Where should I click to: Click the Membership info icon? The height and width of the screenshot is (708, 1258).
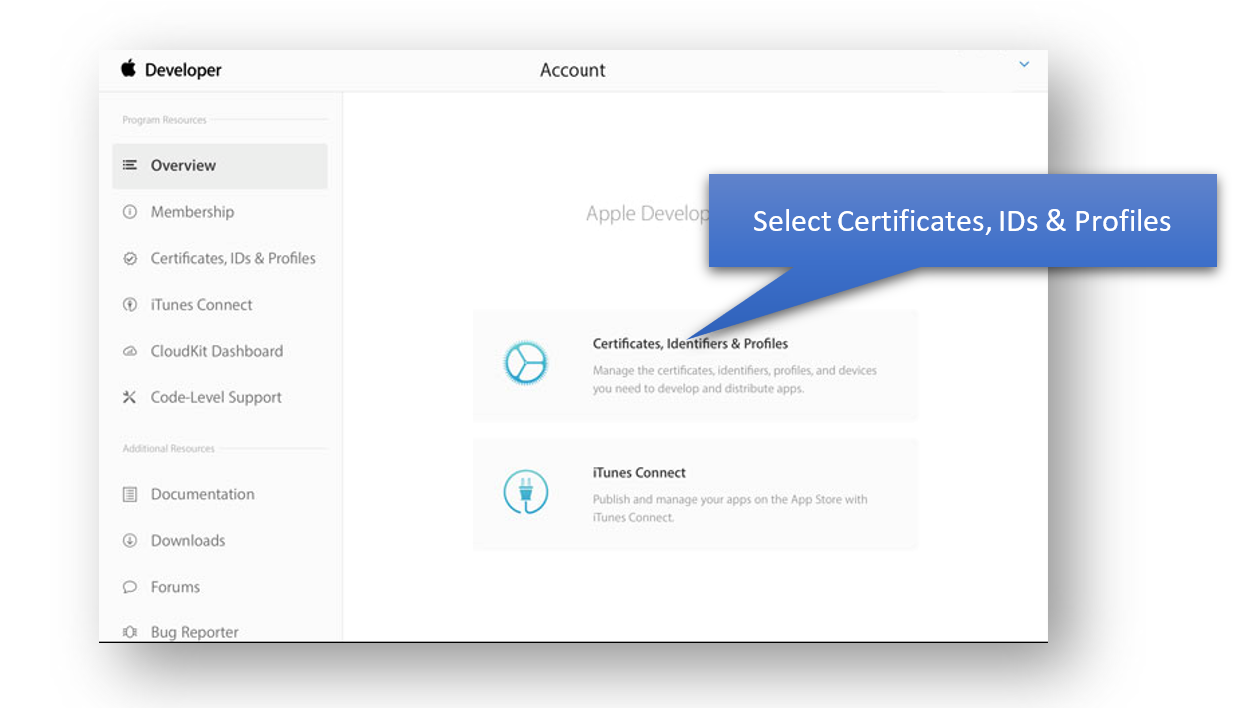pyautogui.click(x=130, y=212)
